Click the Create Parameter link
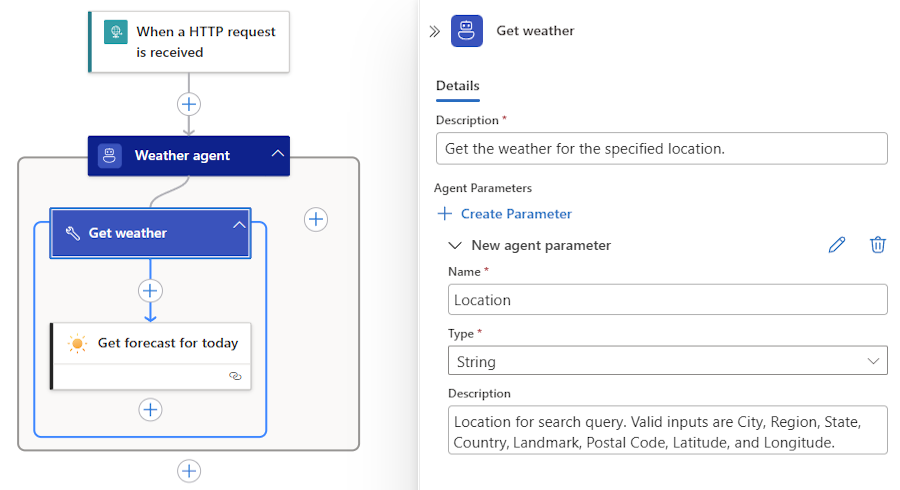Viewport: 900px width, 490px height. pyautogui.click(x=516, y=214)
